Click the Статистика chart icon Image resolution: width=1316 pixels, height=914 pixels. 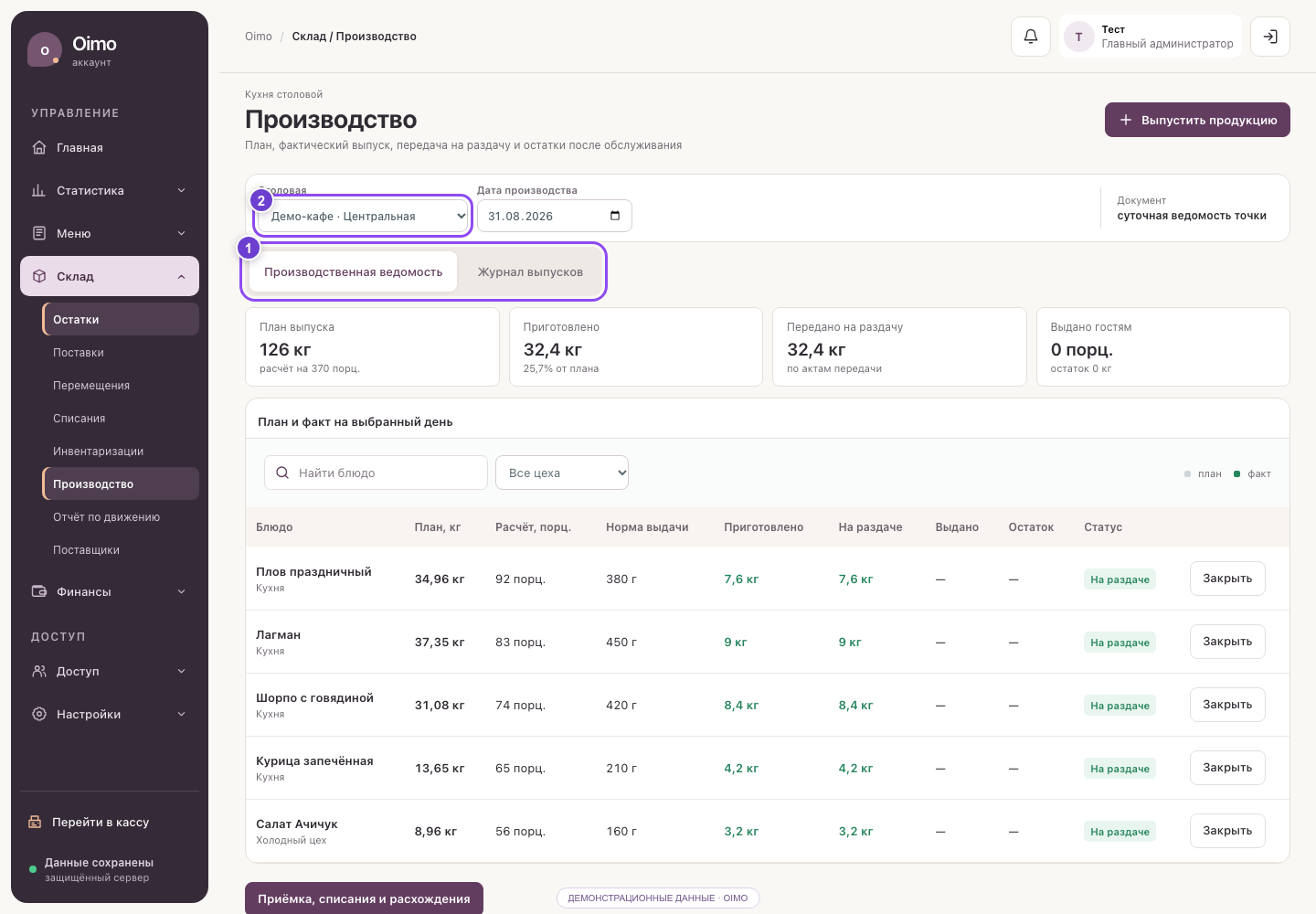39,190
